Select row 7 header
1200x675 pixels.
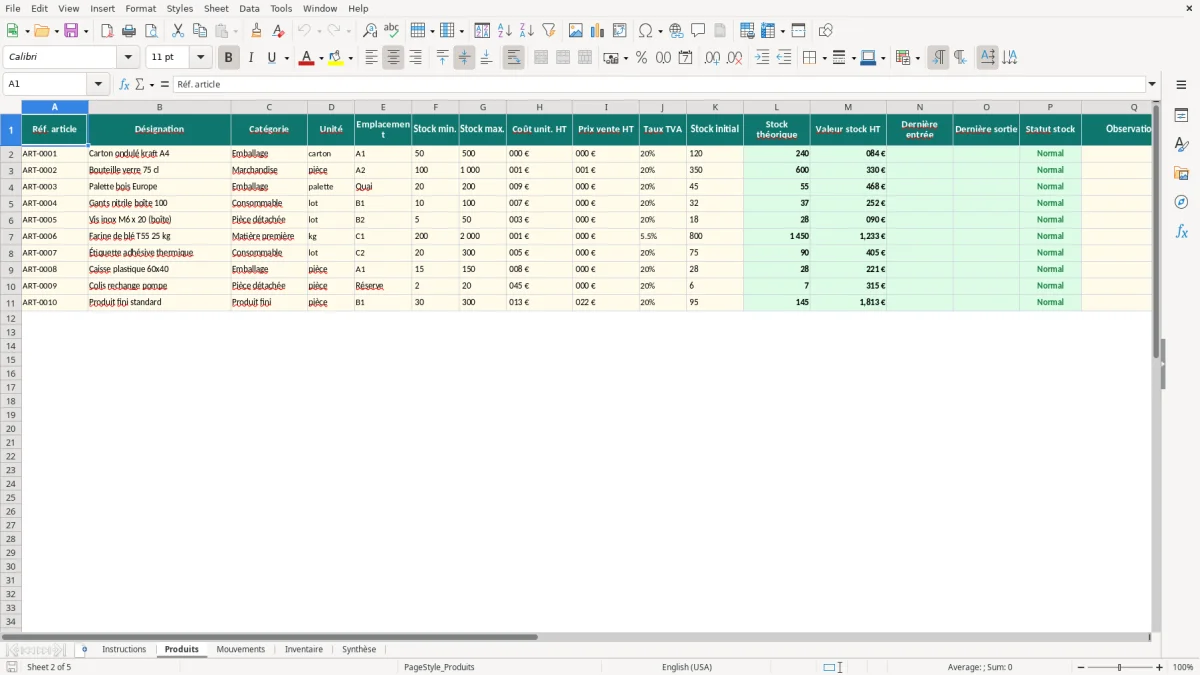[11, 236]
